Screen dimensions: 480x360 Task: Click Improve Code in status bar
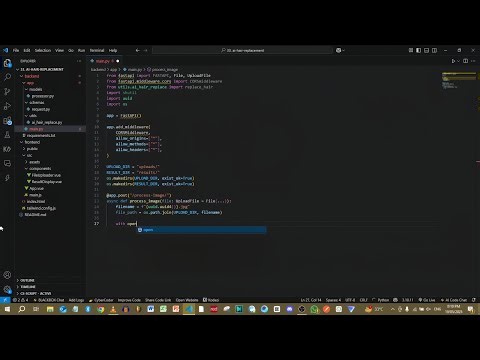tap(129, 300)
